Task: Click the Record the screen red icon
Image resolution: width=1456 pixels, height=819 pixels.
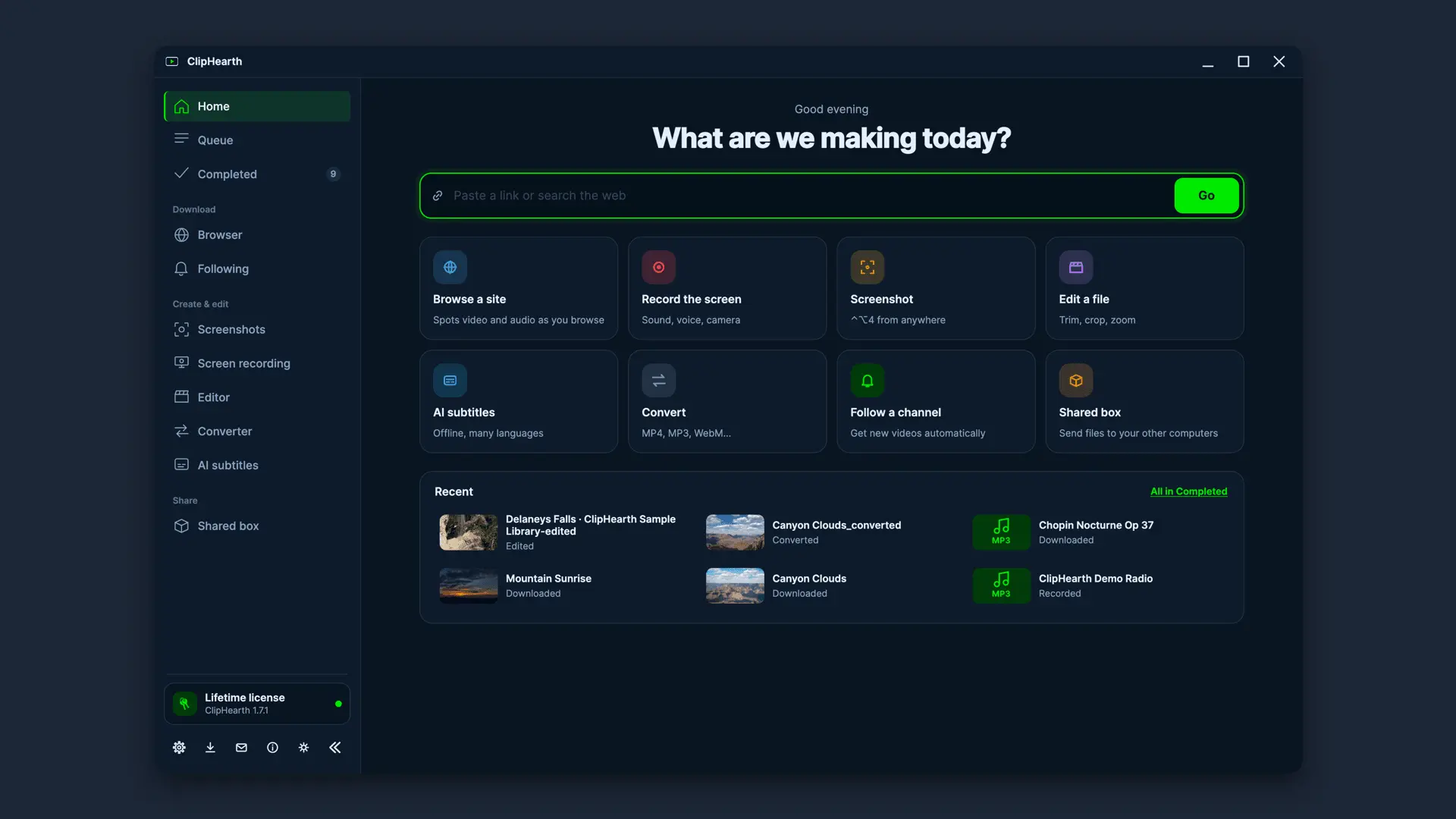Action: coord(658,267)
